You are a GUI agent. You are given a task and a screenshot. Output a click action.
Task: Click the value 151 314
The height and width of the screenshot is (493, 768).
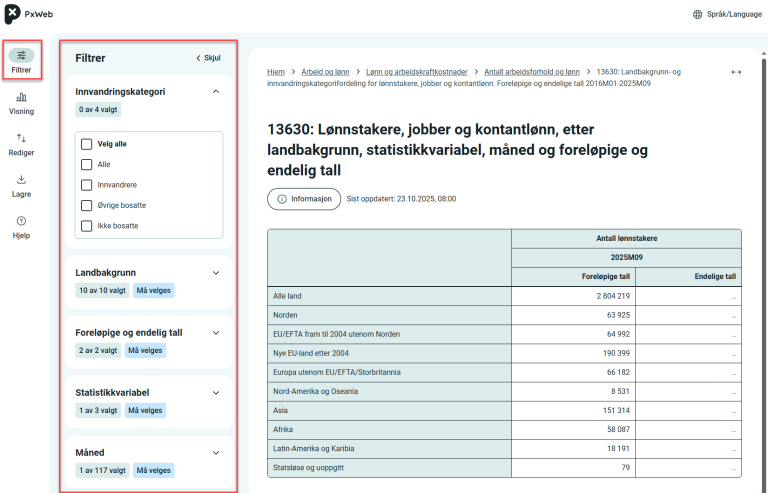click(616, 410)
